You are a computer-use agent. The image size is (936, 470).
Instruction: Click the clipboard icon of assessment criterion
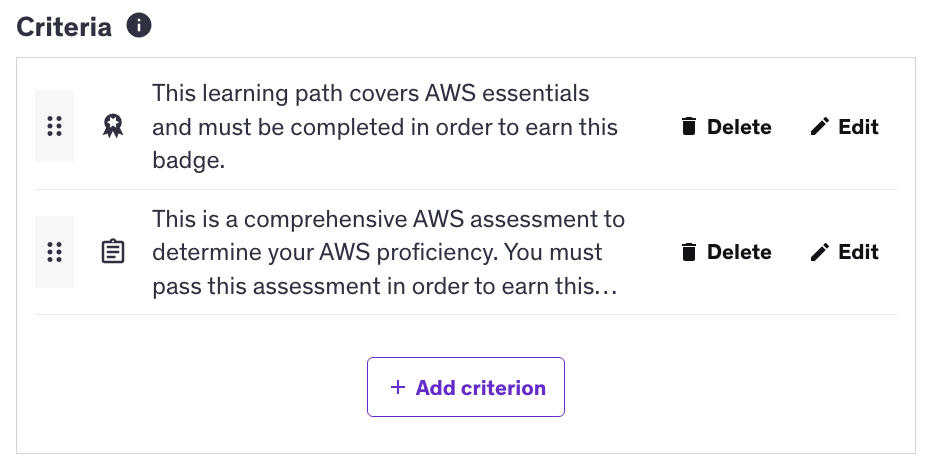[113, 252]
